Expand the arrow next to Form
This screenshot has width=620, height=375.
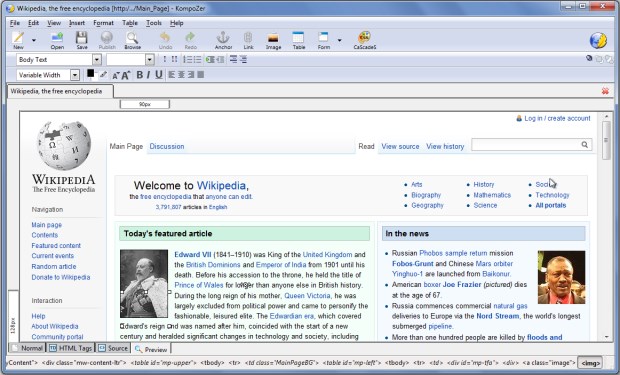tap(339, 40)
